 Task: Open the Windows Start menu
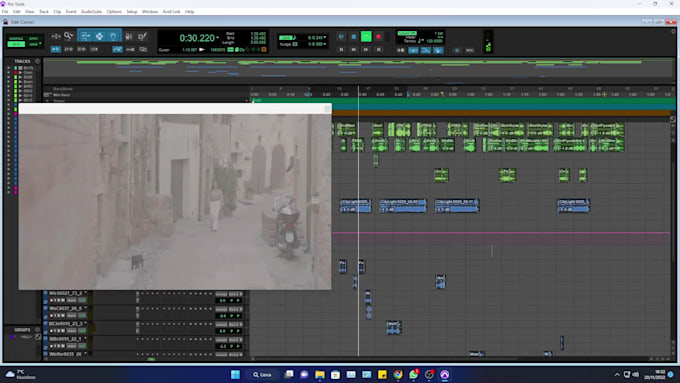pyautogui.click(x=235, y=374)
